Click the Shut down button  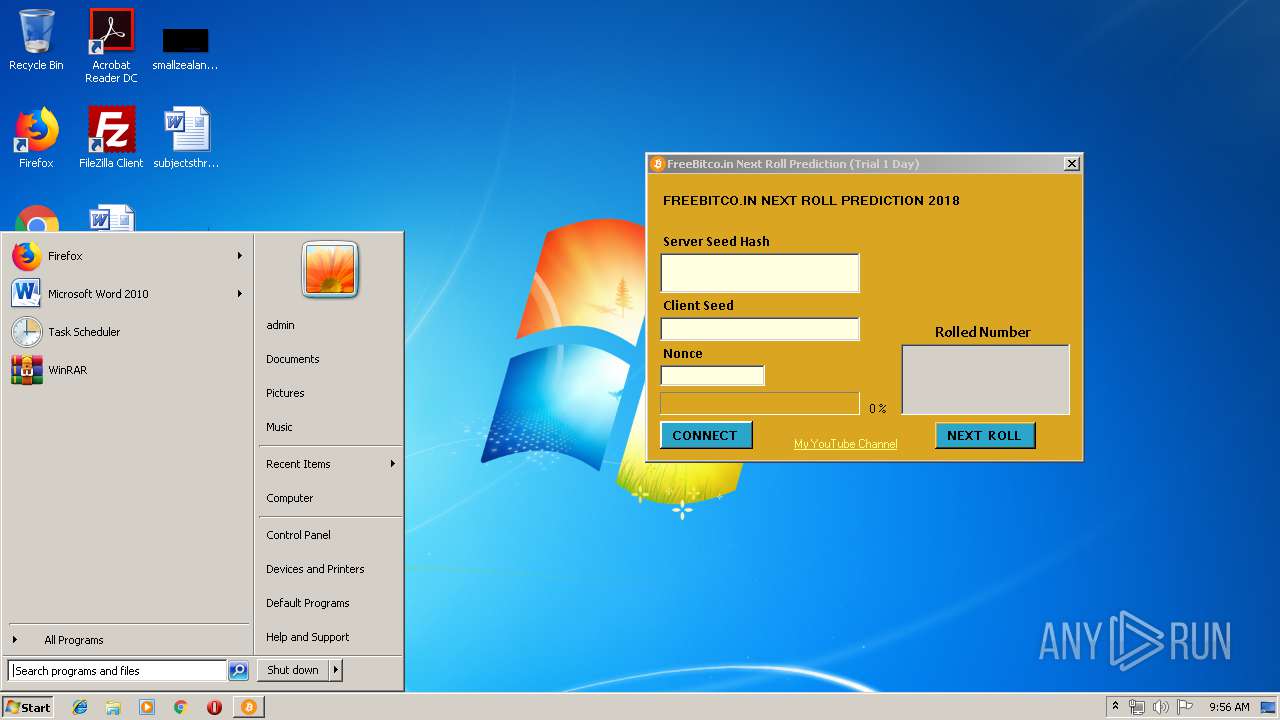pos(293,670)
